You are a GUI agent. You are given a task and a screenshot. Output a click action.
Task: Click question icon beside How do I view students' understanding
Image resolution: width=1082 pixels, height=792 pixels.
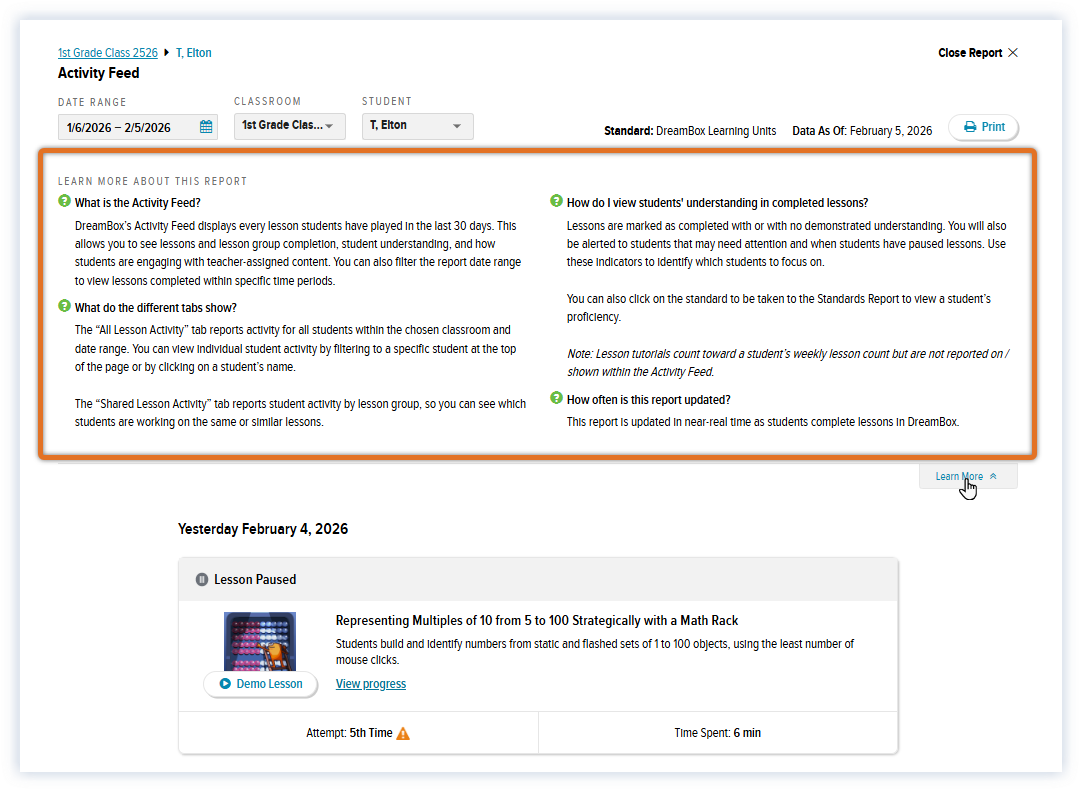[x=556, y=201]
